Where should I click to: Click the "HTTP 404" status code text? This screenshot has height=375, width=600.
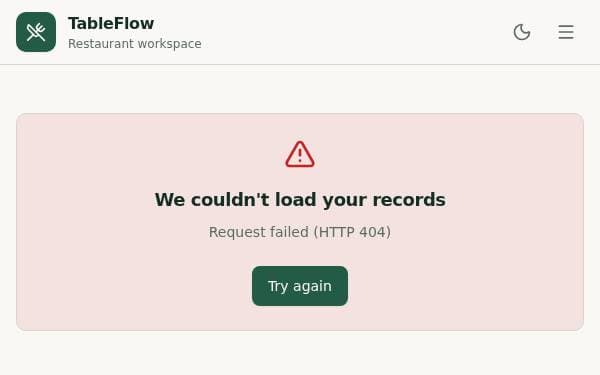click(352, 232)
